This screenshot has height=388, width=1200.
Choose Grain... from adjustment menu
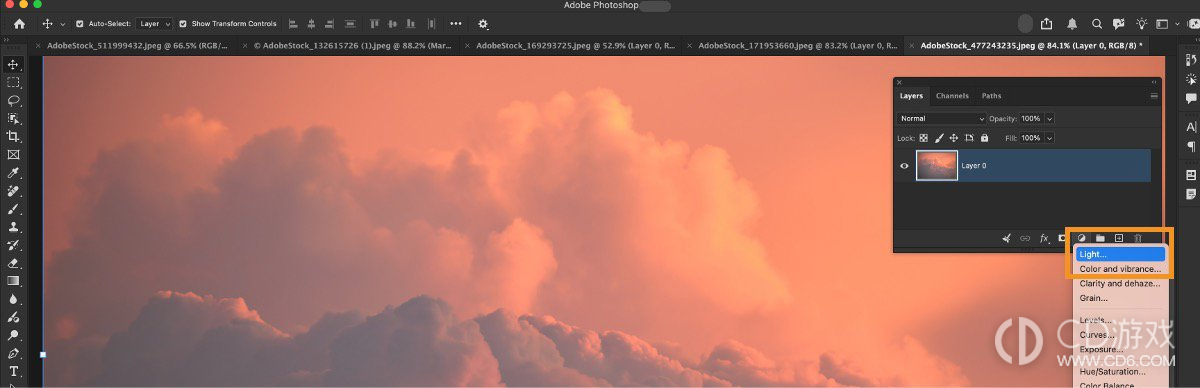[1120, 298]
